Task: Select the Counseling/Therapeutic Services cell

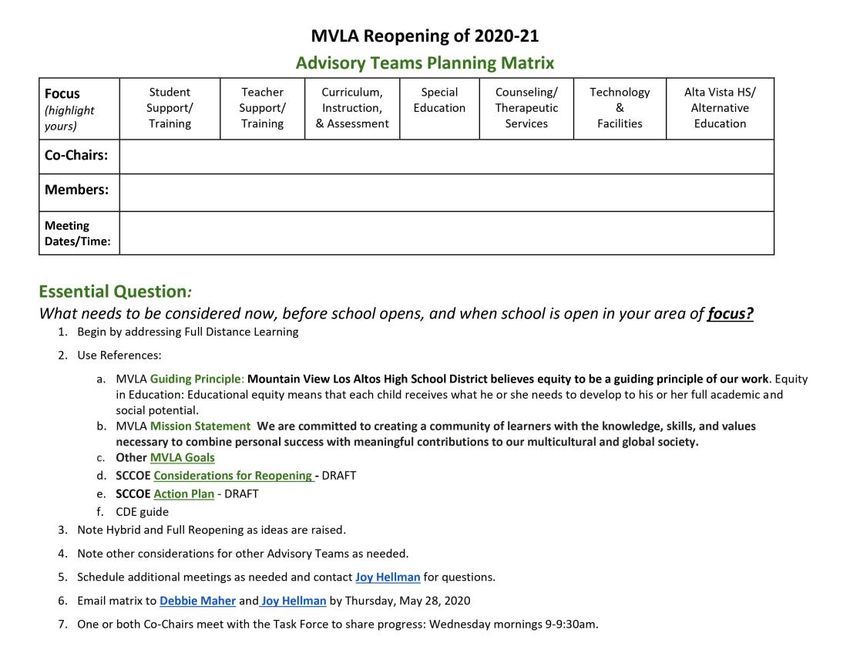Action: (526, 108)
